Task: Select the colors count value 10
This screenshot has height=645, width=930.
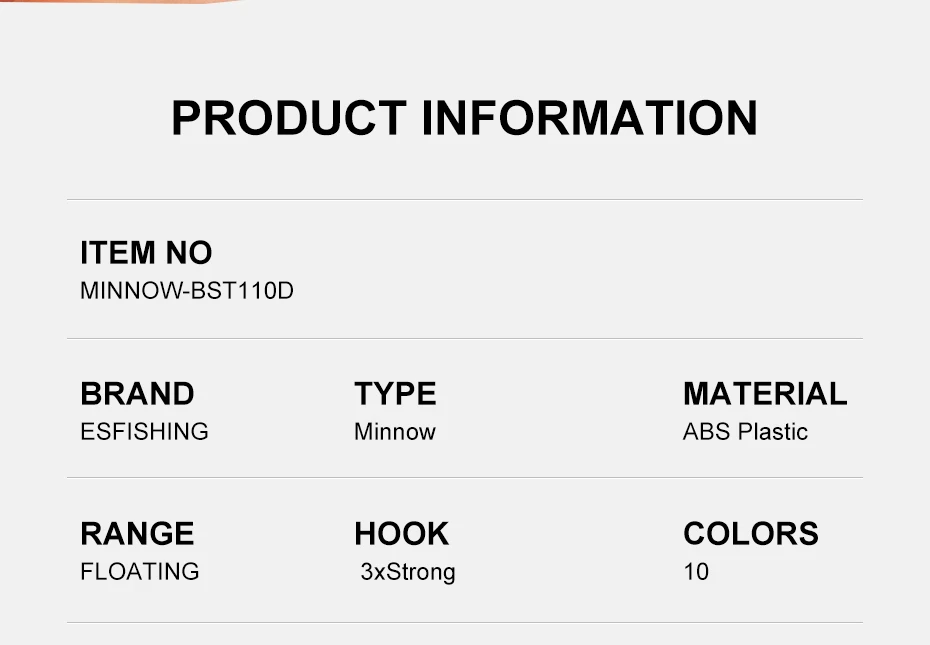Action: pyautogui.click(x=696, y=572)
